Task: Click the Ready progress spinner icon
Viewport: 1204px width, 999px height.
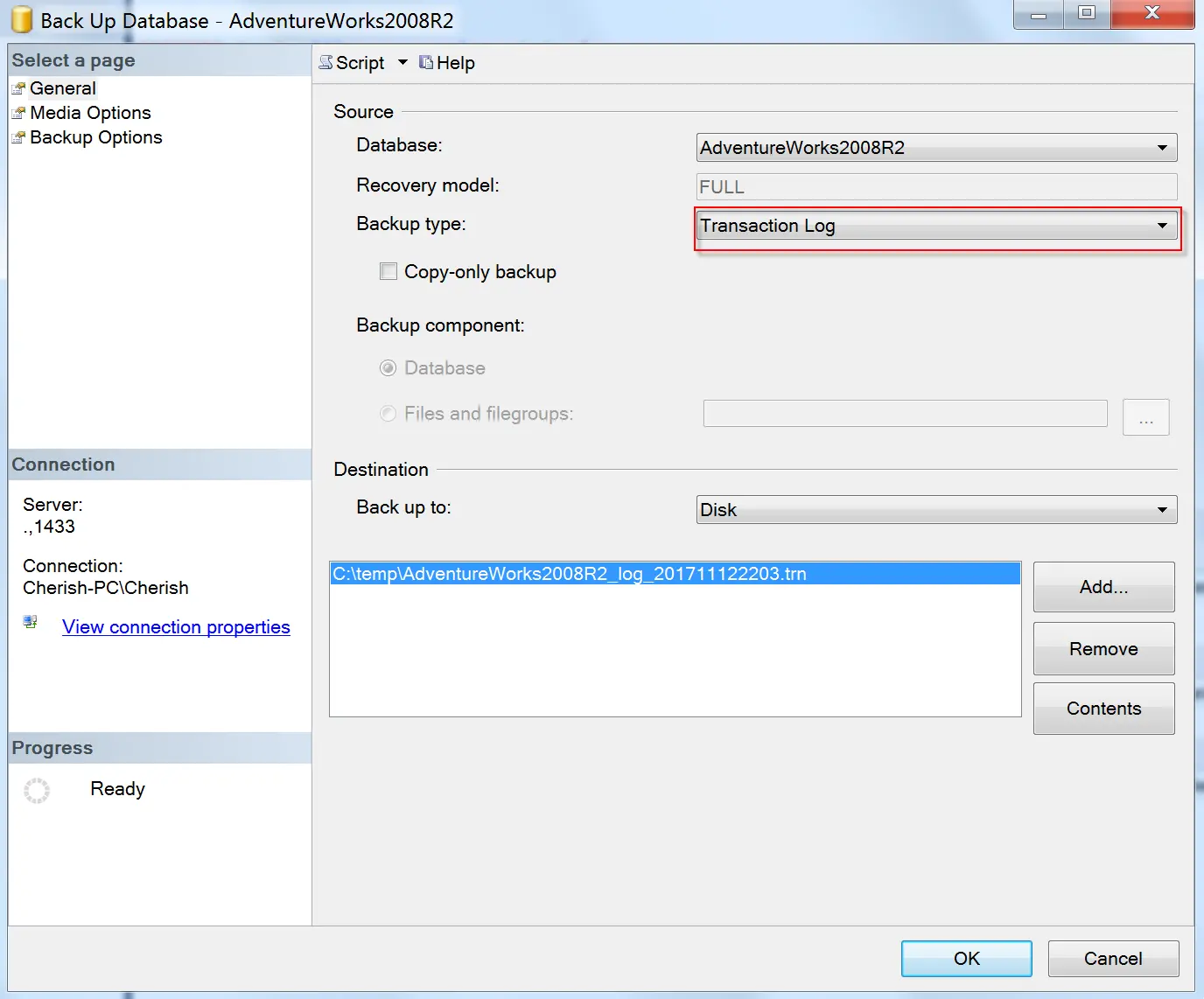Action: pyautogui.click(x=37, y=791)
